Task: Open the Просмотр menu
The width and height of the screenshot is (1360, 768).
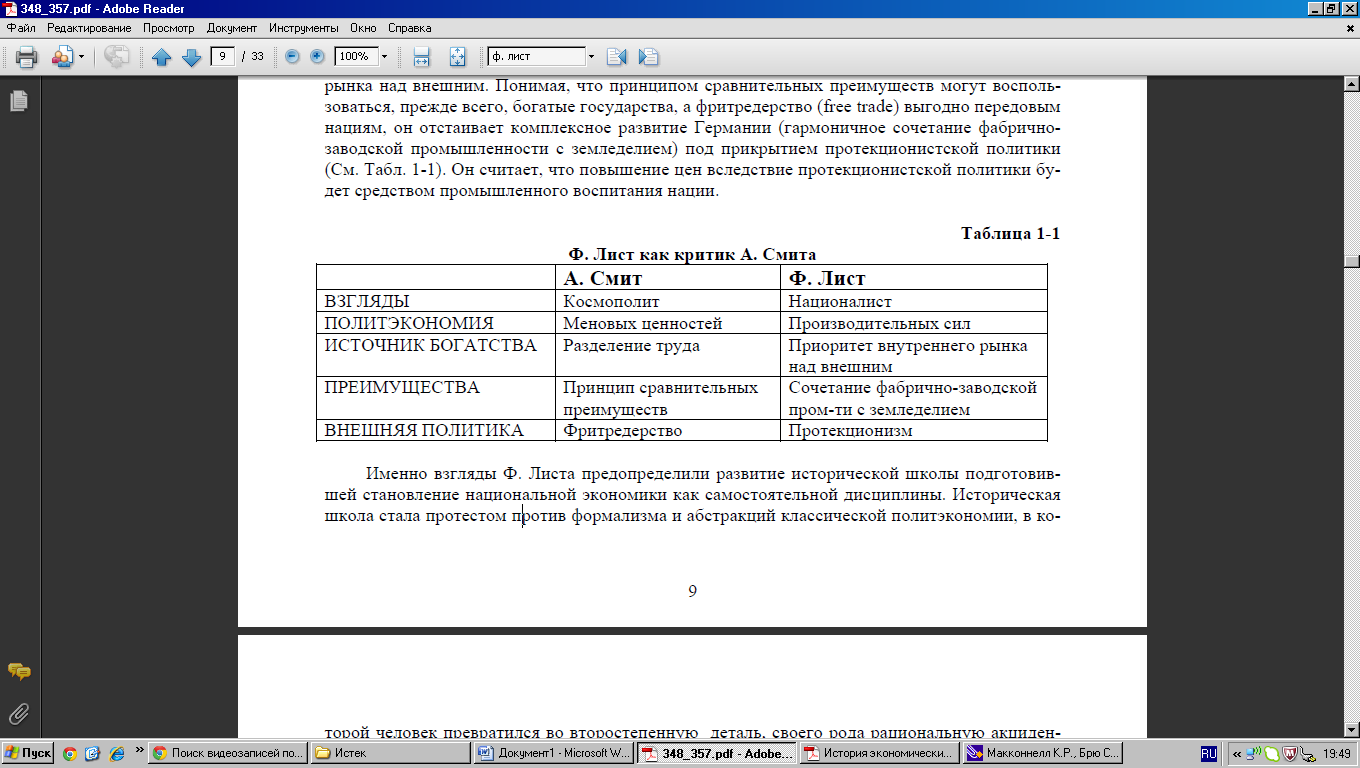Action: [168, 28]
